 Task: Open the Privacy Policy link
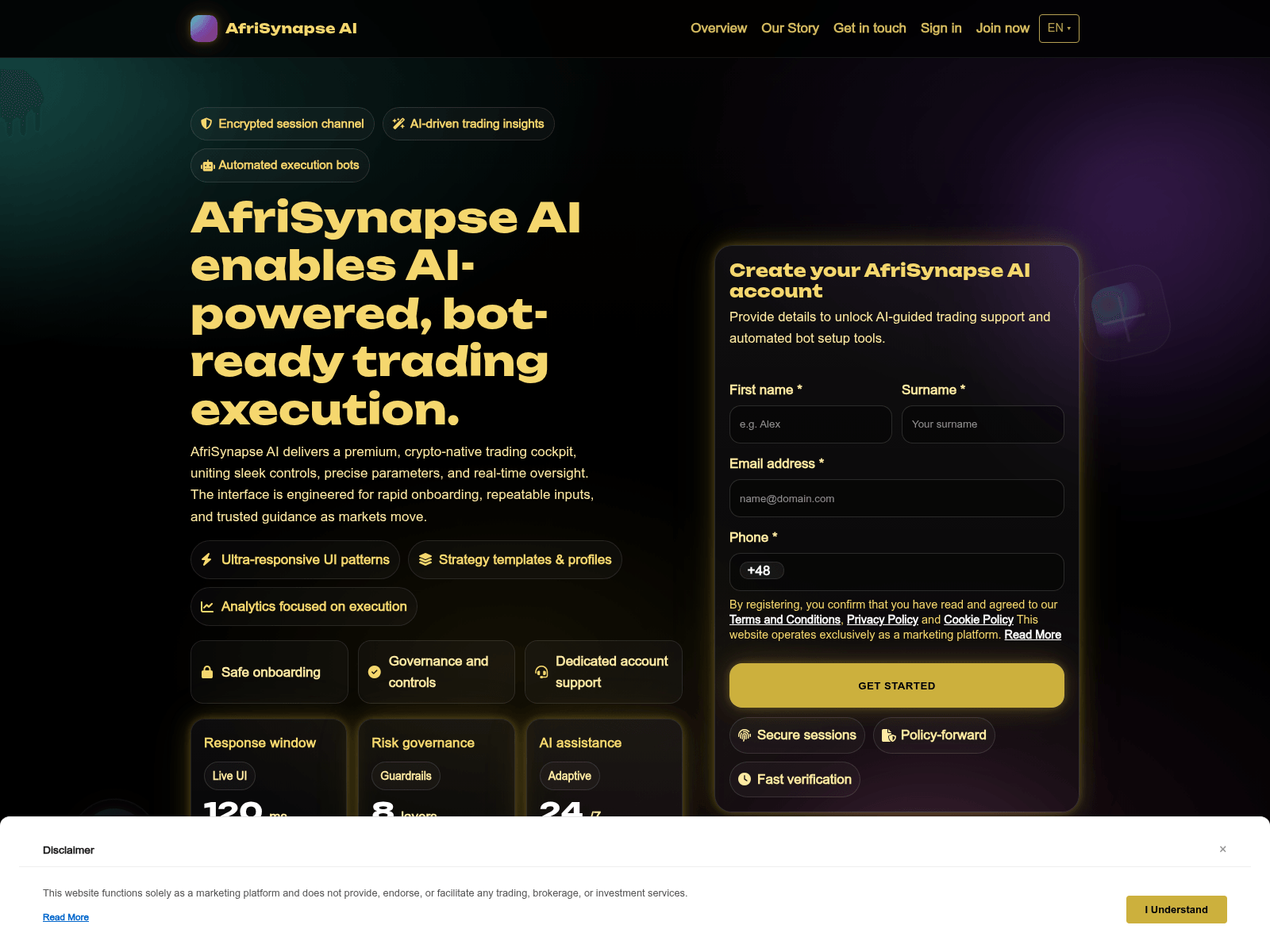[x=883, y=620]
